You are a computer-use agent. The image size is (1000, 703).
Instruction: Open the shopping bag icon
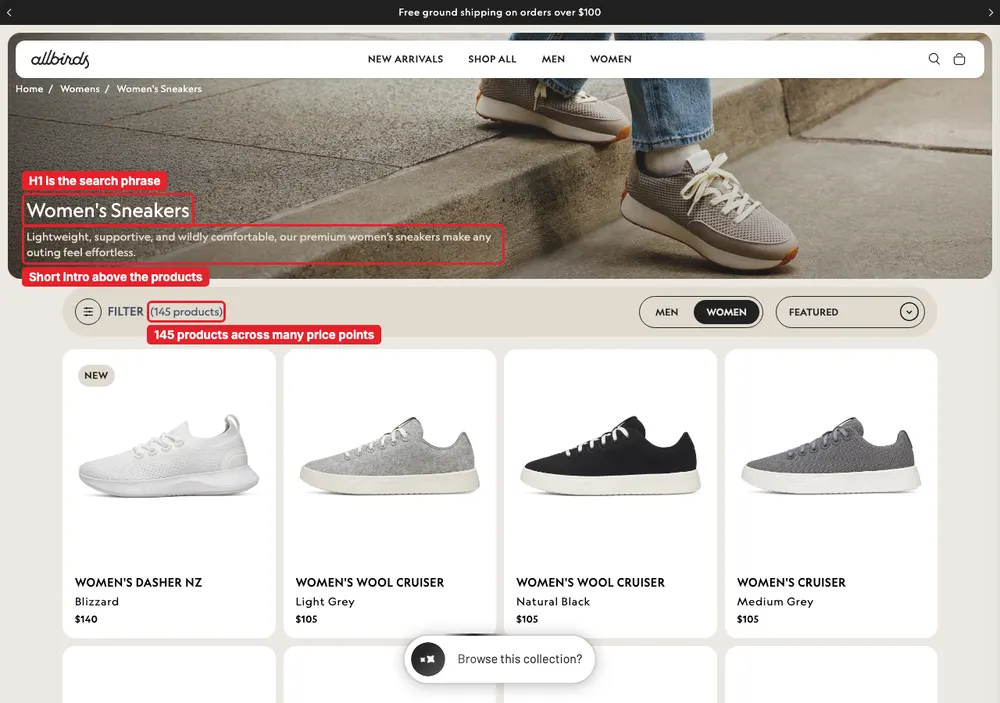[959, 59]
